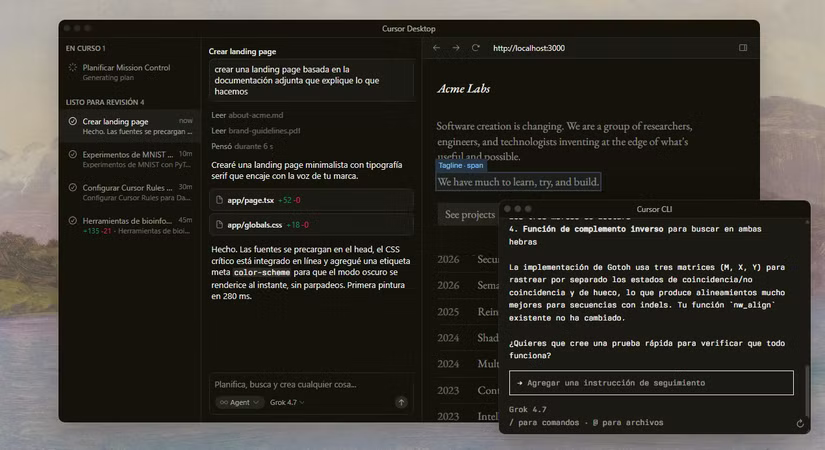Viewport: 825px width, 450px height.
Task: Click the crear una landing page prompt bubble
Action: pos(311,80)
